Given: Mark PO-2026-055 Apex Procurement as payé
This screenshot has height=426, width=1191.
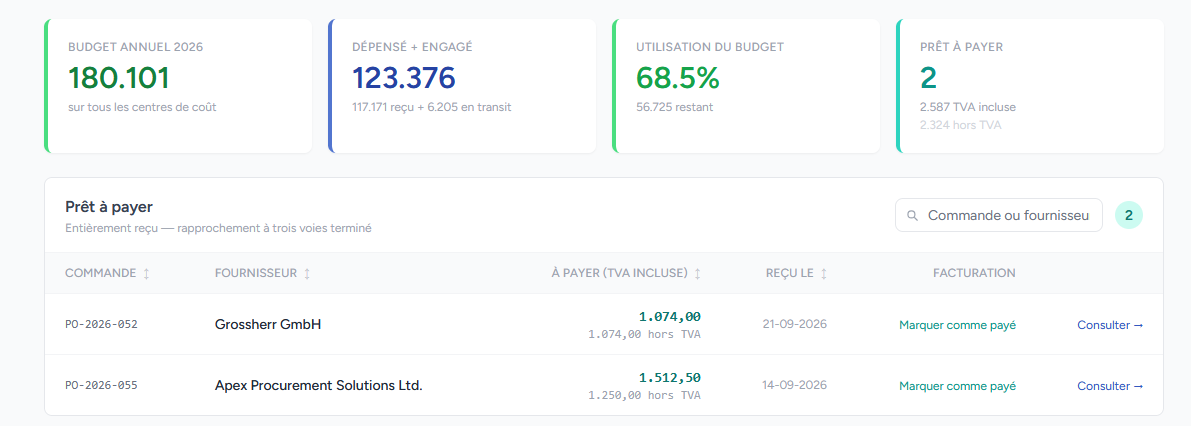Looking at the screenshot, I should 957,386.
